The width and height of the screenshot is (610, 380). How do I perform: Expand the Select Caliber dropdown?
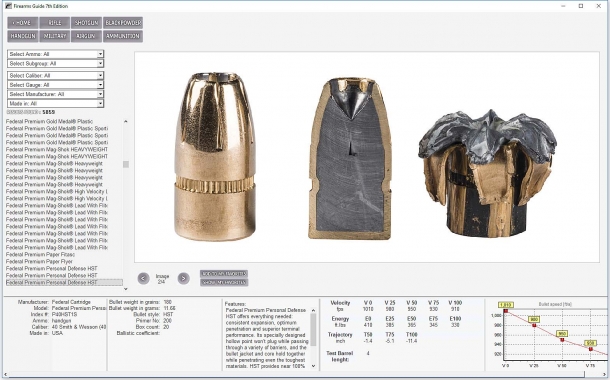[x=100, y=75]
